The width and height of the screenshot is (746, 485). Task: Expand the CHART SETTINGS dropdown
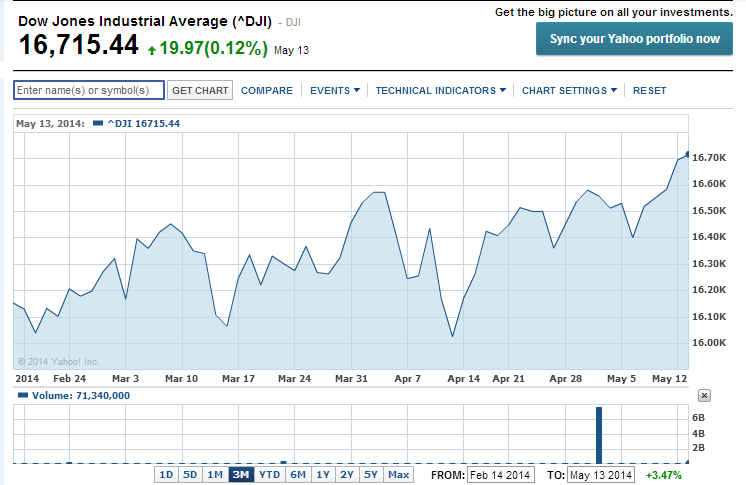pos(569,90)
